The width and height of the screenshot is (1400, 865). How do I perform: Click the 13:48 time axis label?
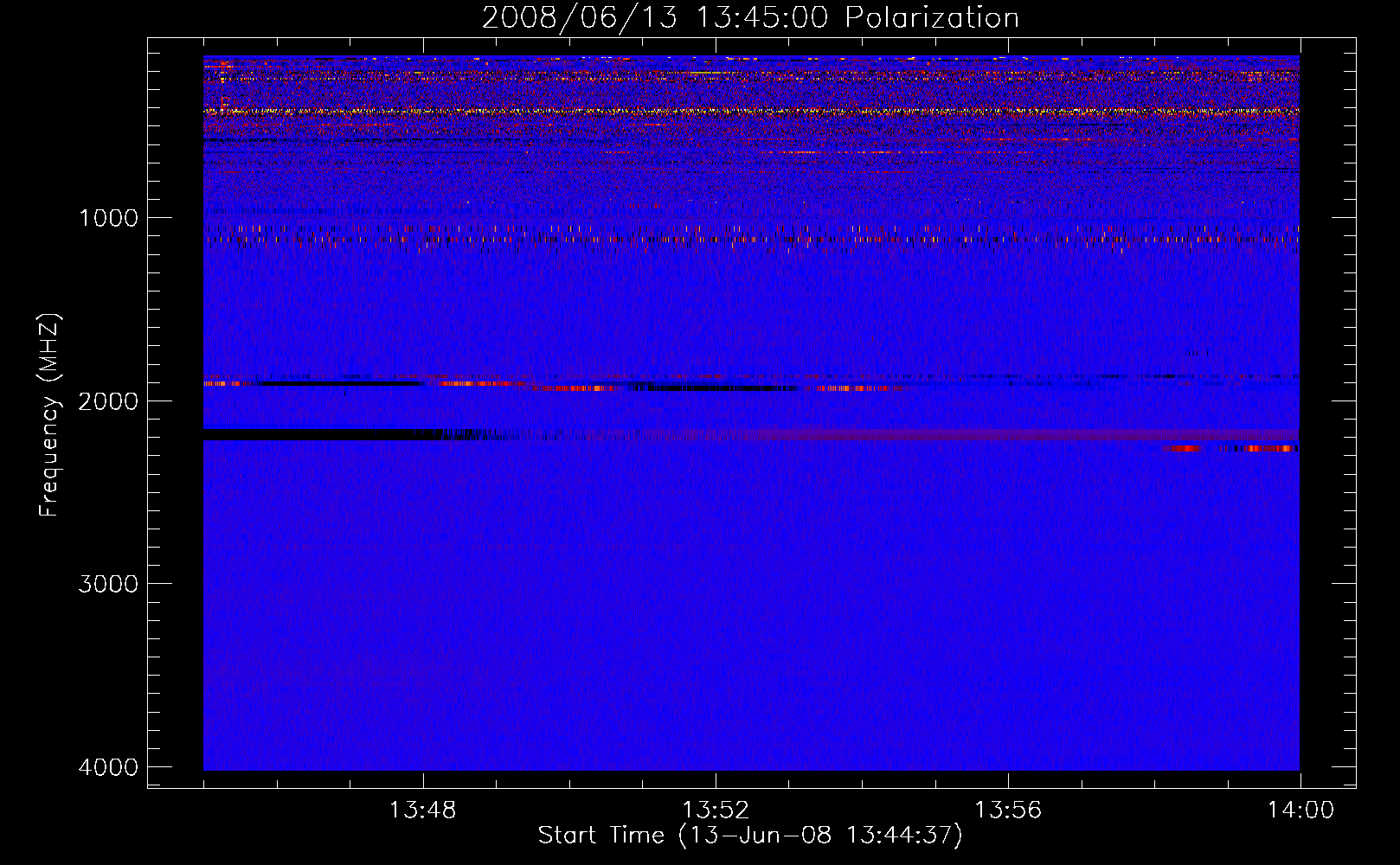422,811
